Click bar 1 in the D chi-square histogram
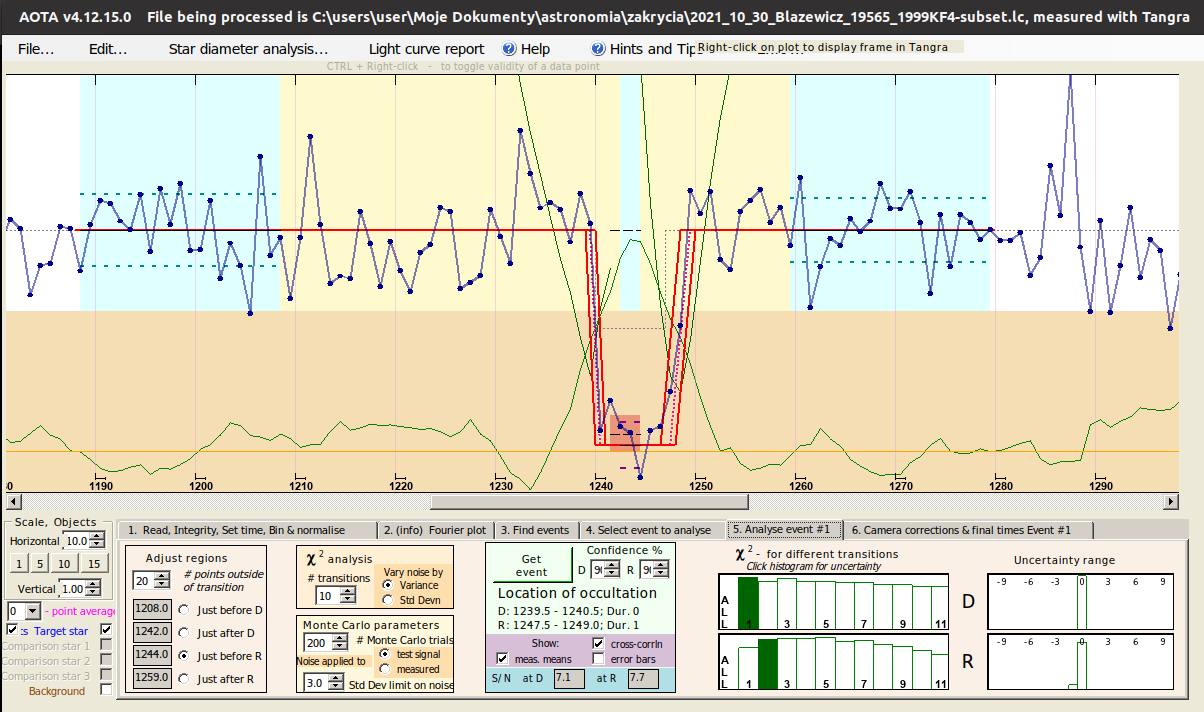This screenshot has width=1204, height=712. tap(748, 603)
